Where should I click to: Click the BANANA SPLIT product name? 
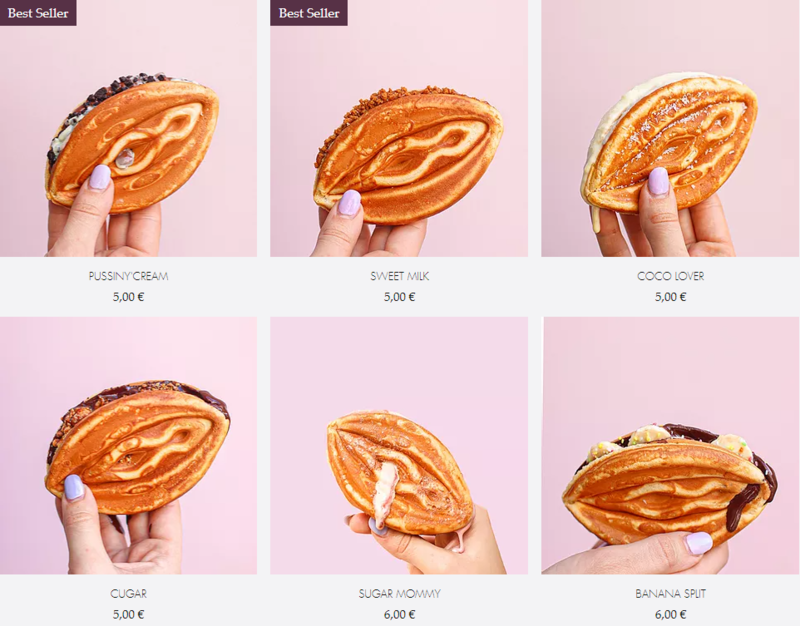[x=670, y=593]
